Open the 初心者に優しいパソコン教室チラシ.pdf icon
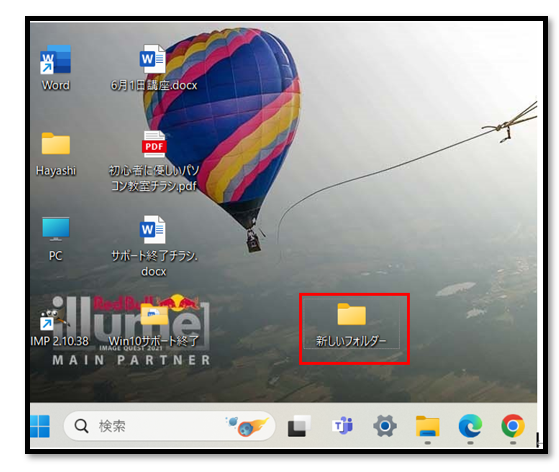The image size is (559, 472). click(x=154, y=144)
